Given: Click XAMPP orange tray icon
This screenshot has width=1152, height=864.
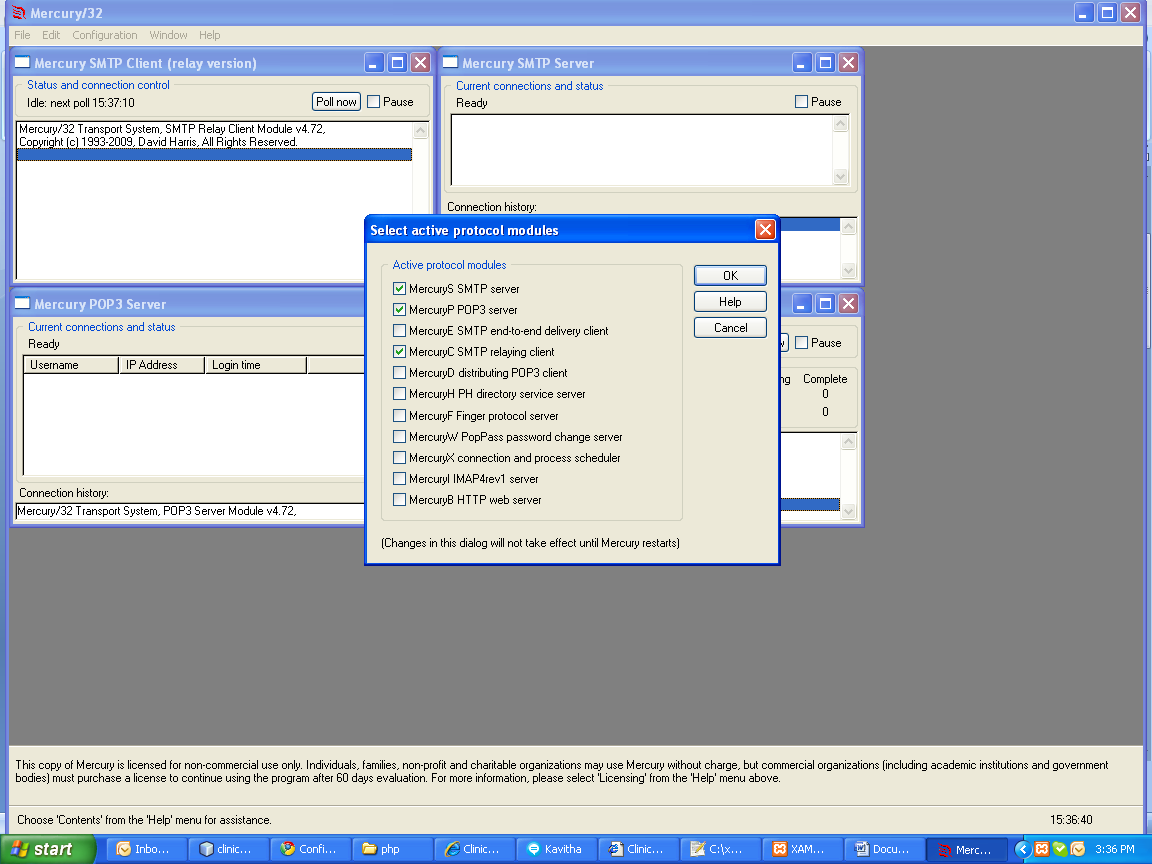Looking at the screenshot, I should [x=1042, y=849].
